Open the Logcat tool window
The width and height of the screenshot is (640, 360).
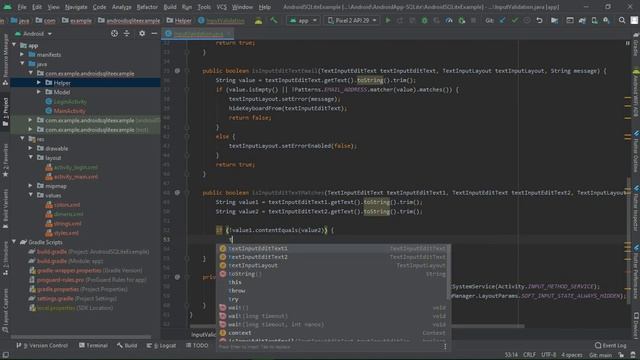click(x=161, y=345)
